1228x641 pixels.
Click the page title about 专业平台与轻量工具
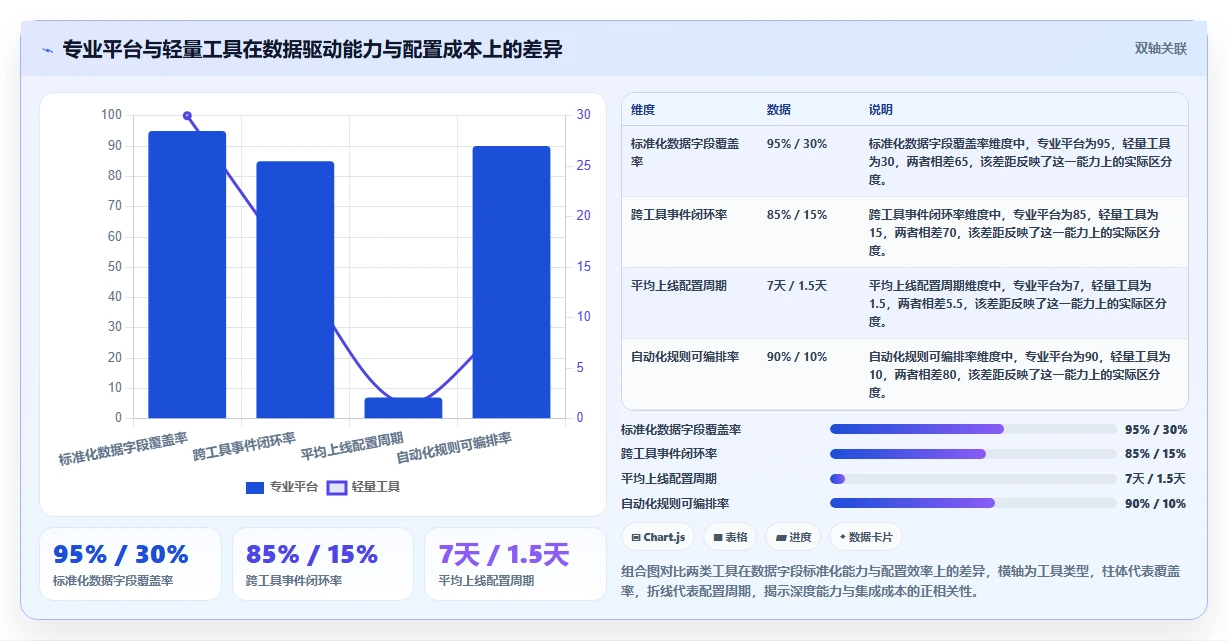312,50
